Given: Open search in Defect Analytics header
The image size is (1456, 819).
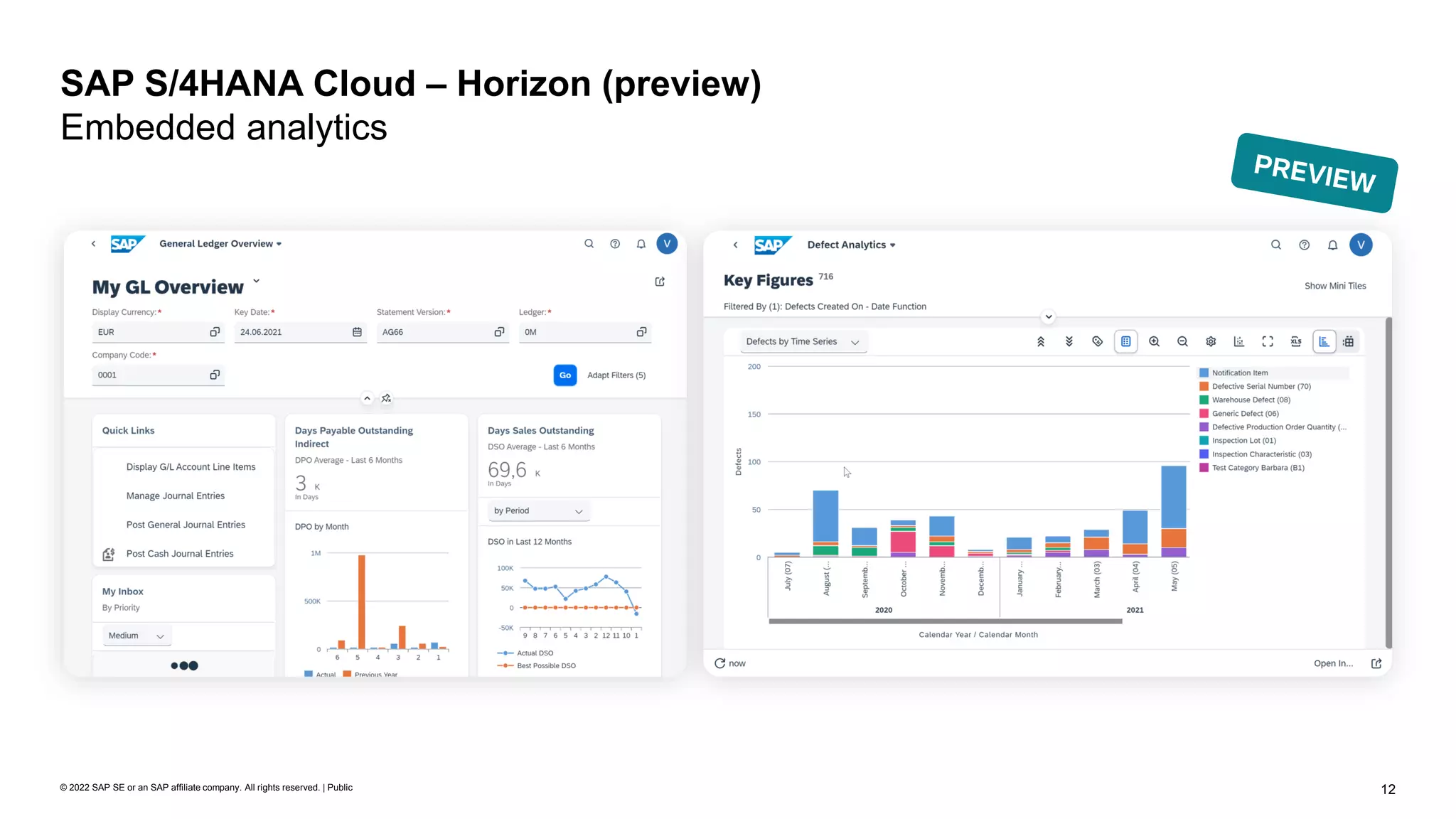Looking at the screenshot, I should pos(1276,245).
